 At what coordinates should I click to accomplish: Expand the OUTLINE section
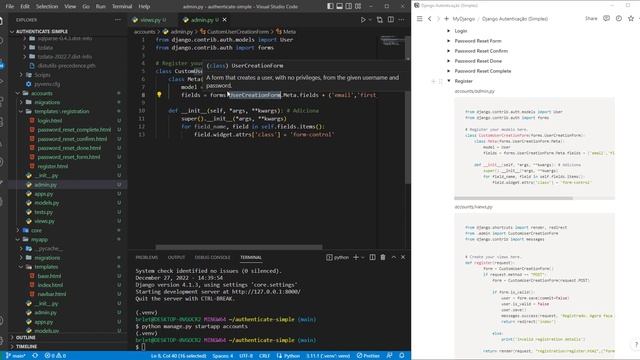pos(25,338)
